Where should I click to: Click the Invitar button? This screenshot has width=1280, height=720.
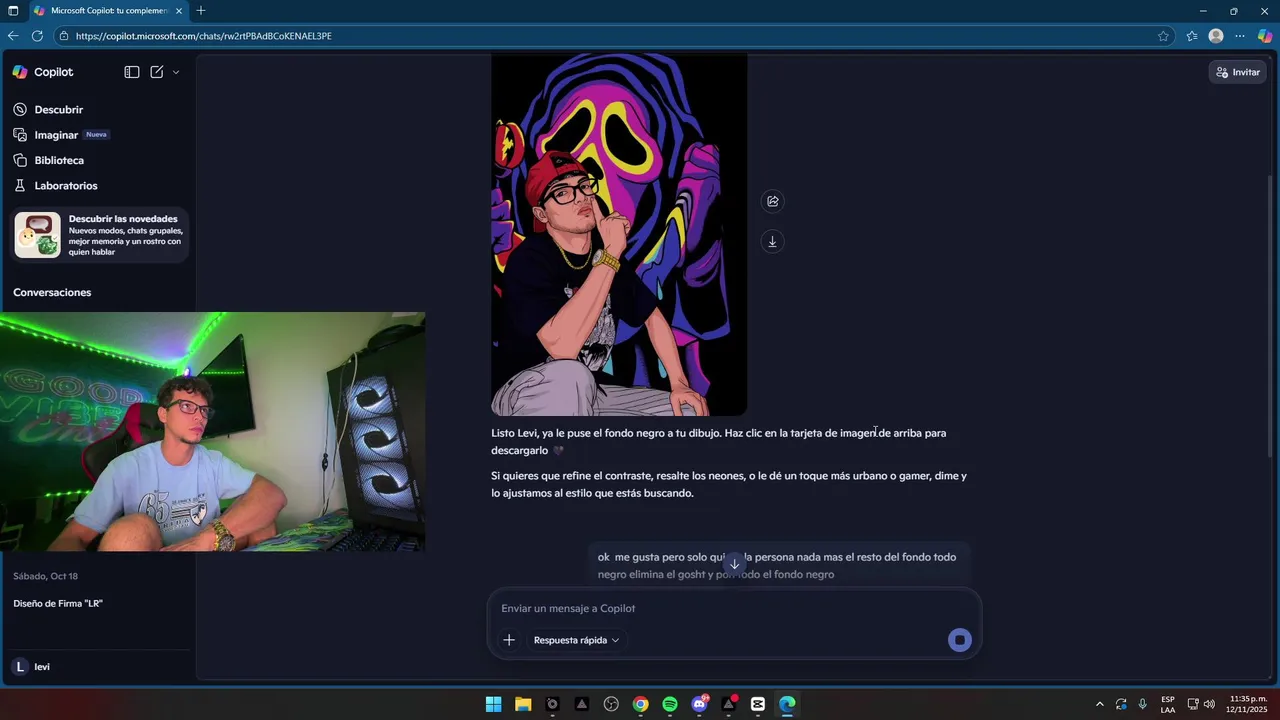tap(1238, 72)
